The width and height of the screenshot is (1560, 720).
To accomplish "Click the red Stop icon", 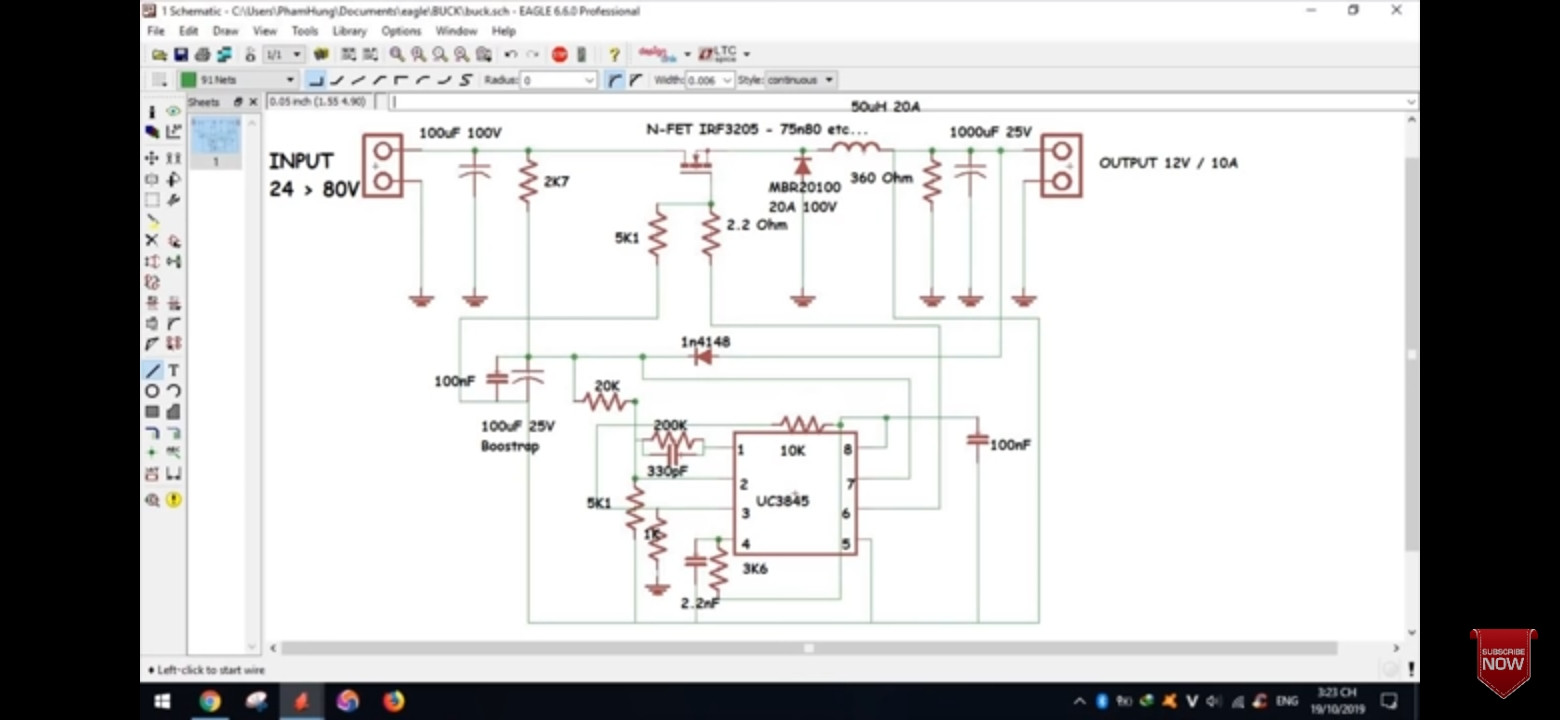I will pyautogui.click(x=560, y=54).
